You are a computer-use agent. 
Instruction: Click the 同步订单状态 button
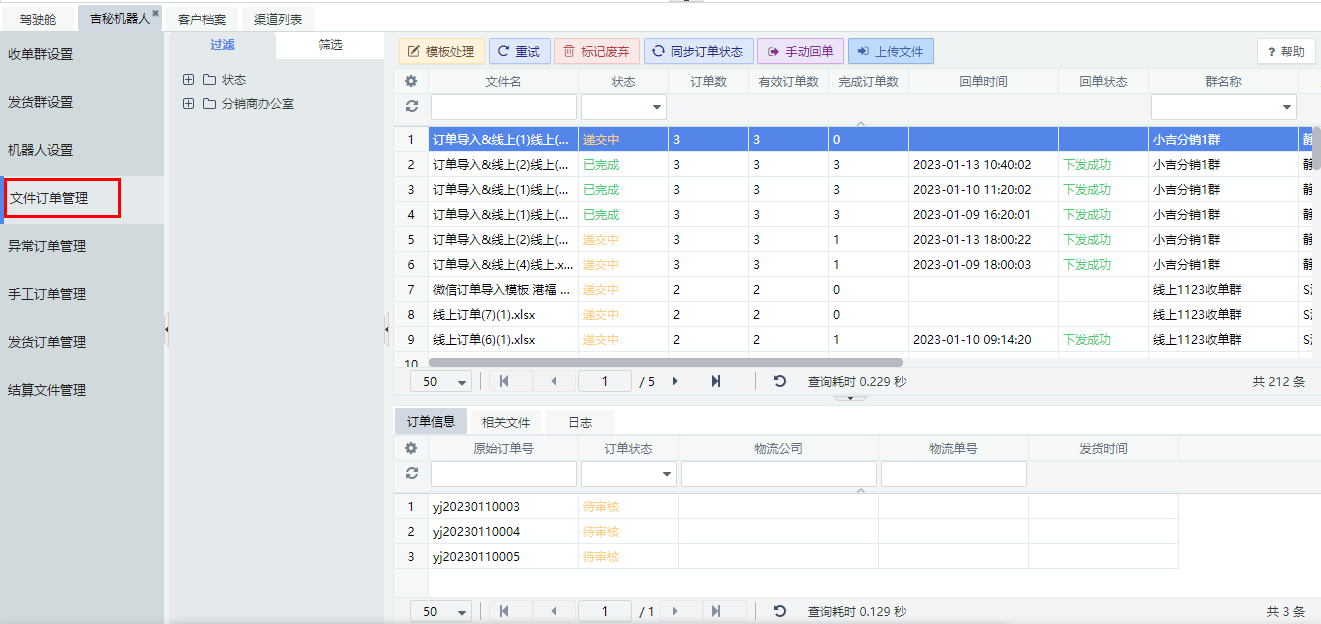pyautogui.click(x=698, y=52)
